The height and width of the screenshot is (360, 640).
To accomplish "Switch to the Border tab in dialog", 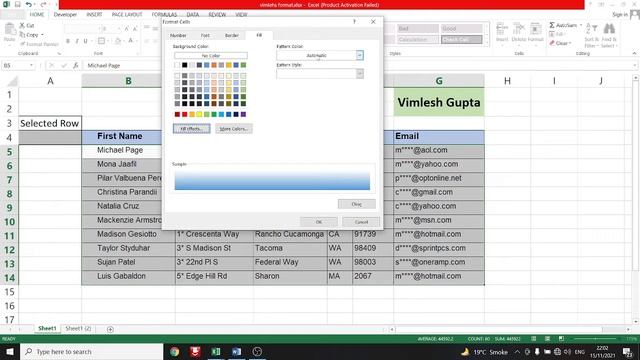I will (231, 36).
